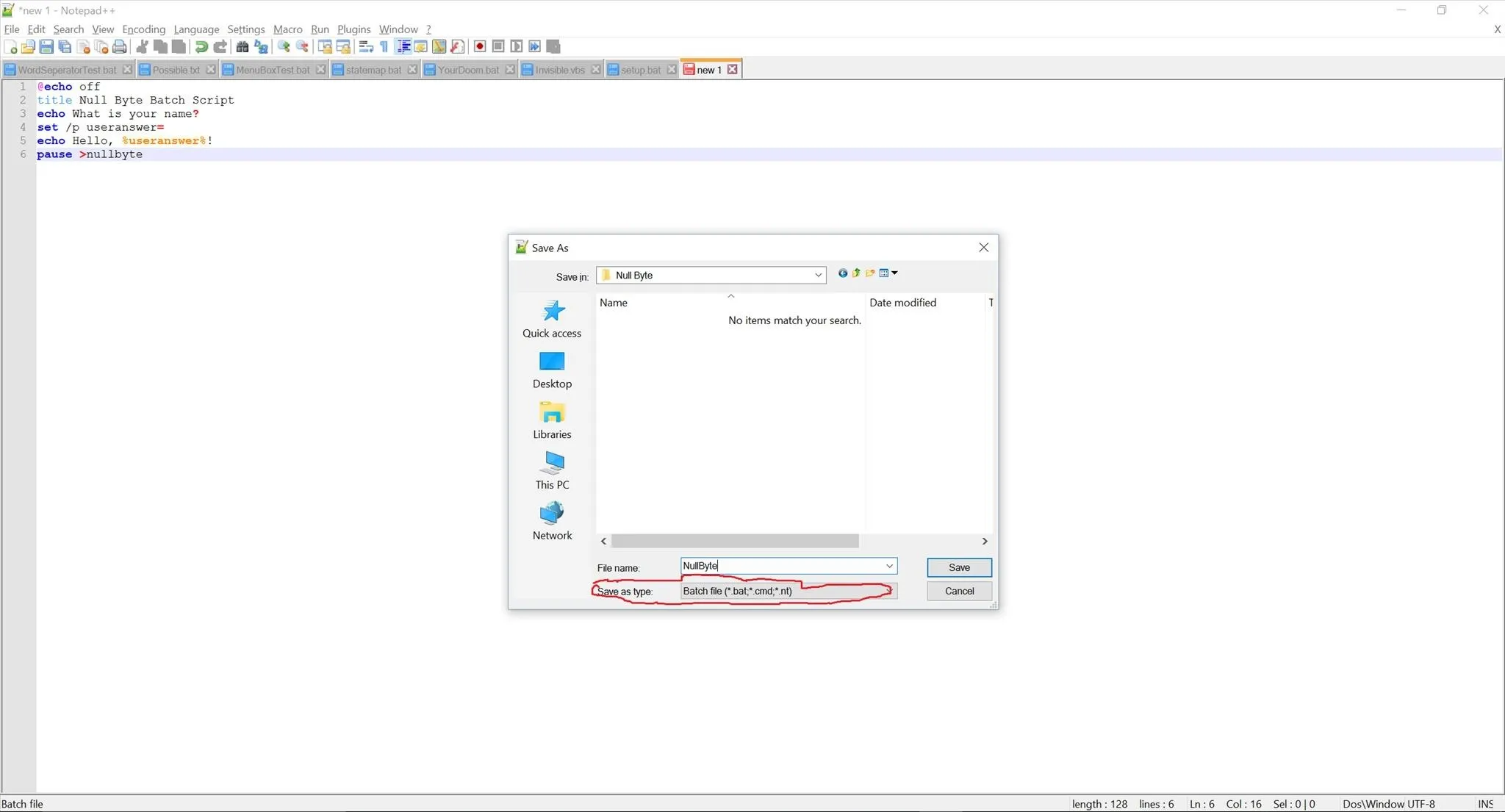Toggle Show All Characters pilcrow icon

384,47
